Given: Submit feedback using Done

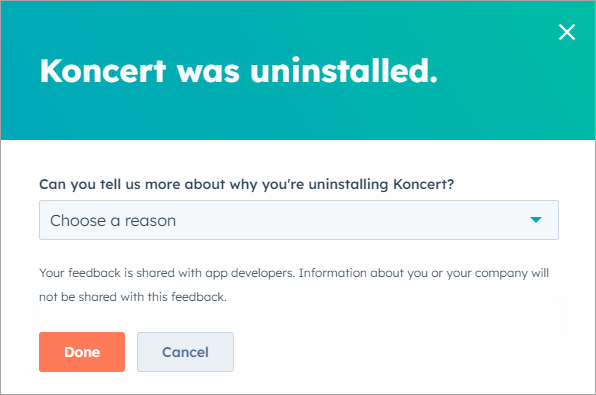Looking at the screenshot, I should [82, 352].
